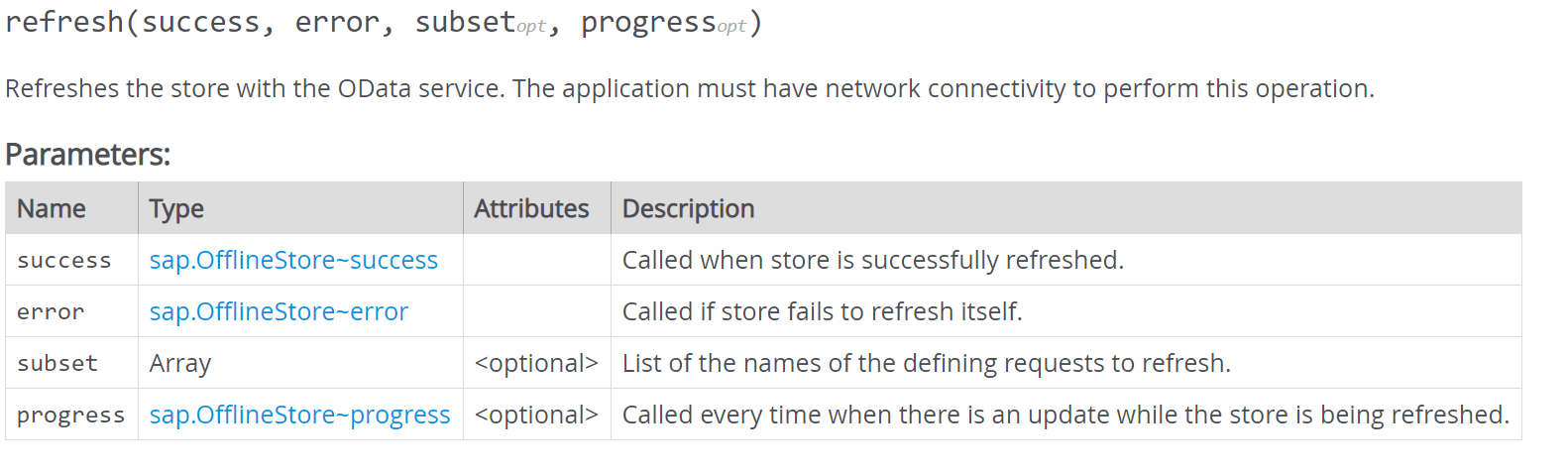Viewport: 1568px width, 476px height.
Task: Open the sap.OfflineStore~success type link
Action: click(x=293, y=260)
